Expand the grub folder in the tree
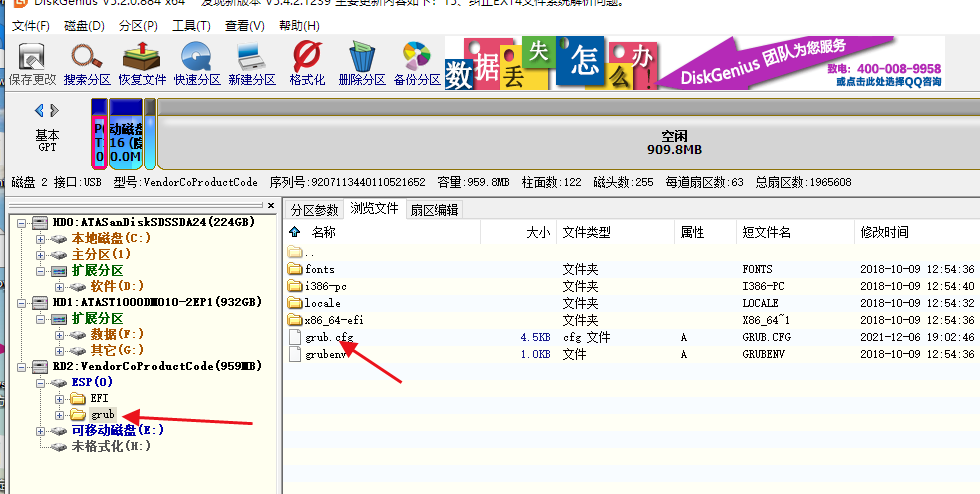The image size is (980, 494). pos(59,415)
